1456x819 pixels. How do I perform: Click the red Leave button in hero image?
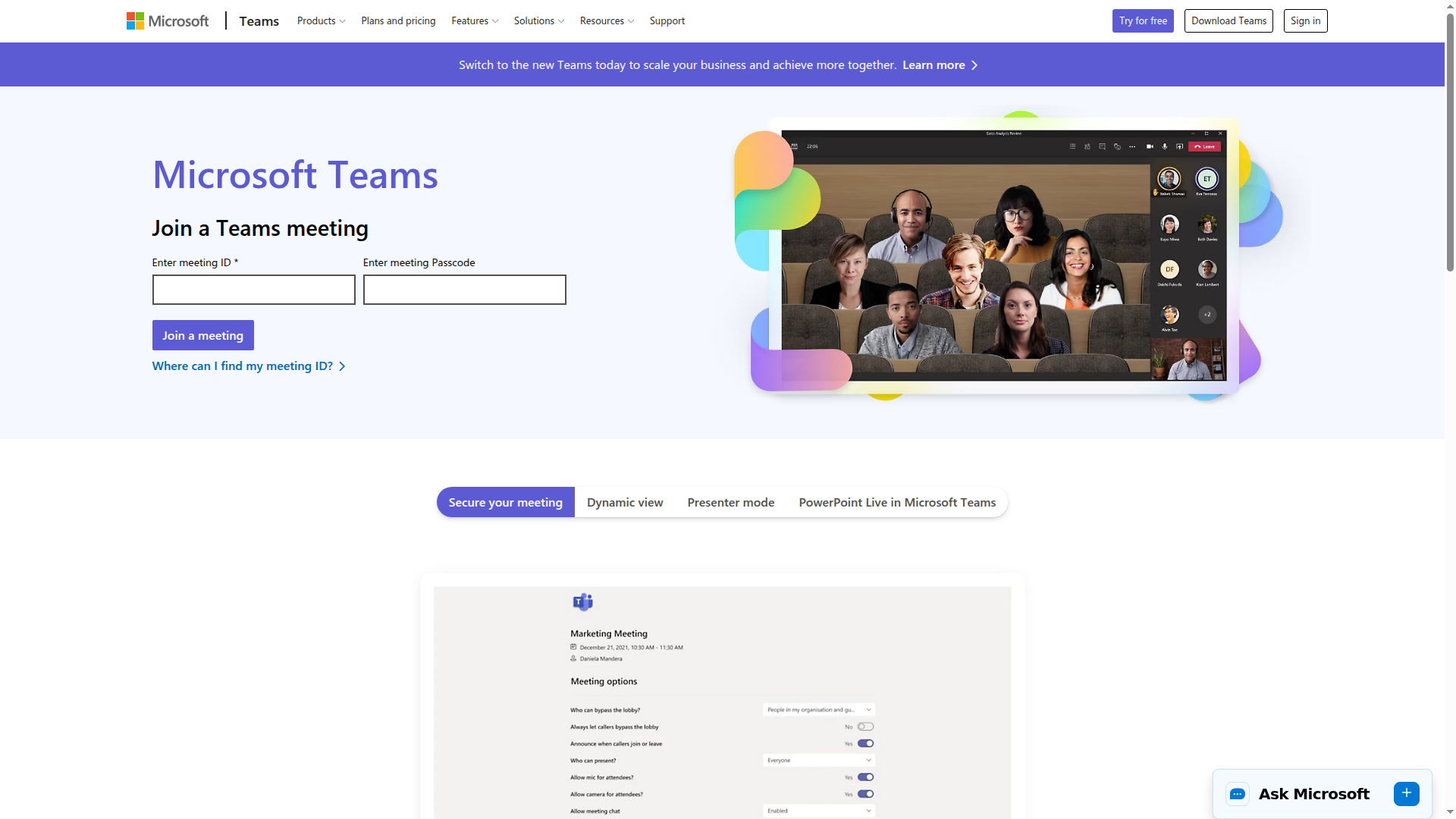(1204, 146)
